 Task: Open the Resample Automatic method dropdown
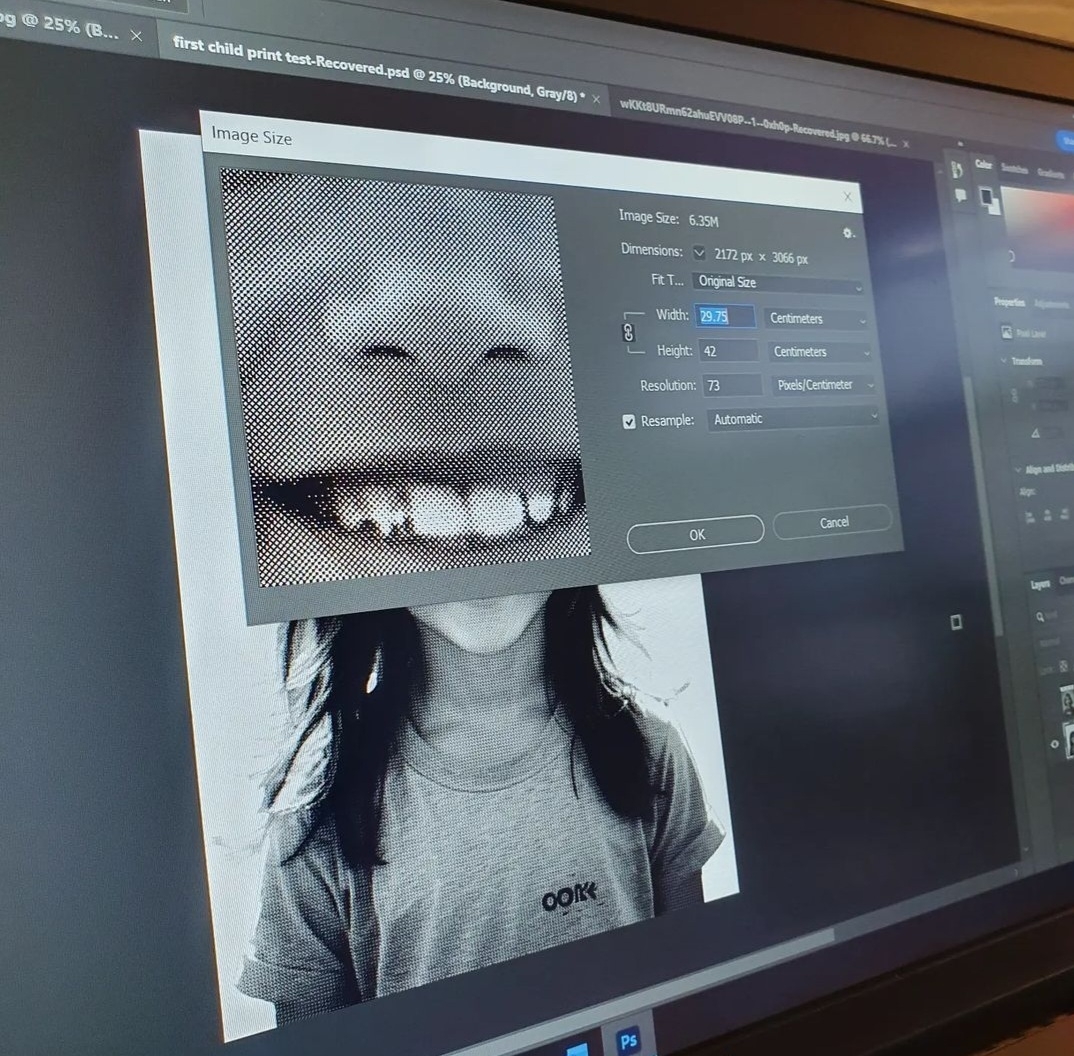(x=793, y=419)
